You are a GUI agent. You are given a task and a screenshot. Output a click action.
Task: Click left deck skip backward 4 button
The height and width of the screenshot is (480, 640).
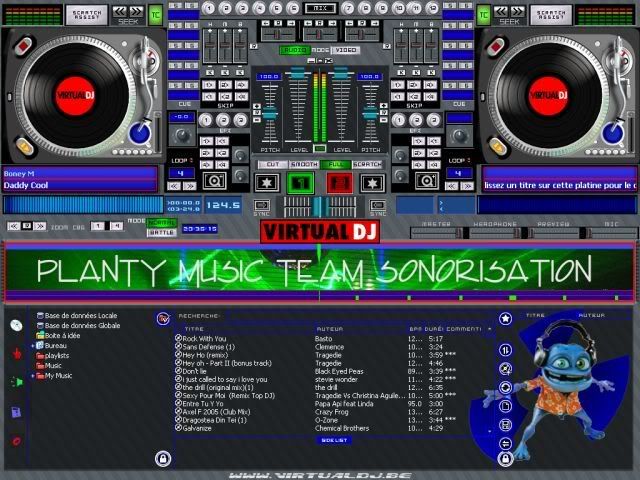[241, 97]
